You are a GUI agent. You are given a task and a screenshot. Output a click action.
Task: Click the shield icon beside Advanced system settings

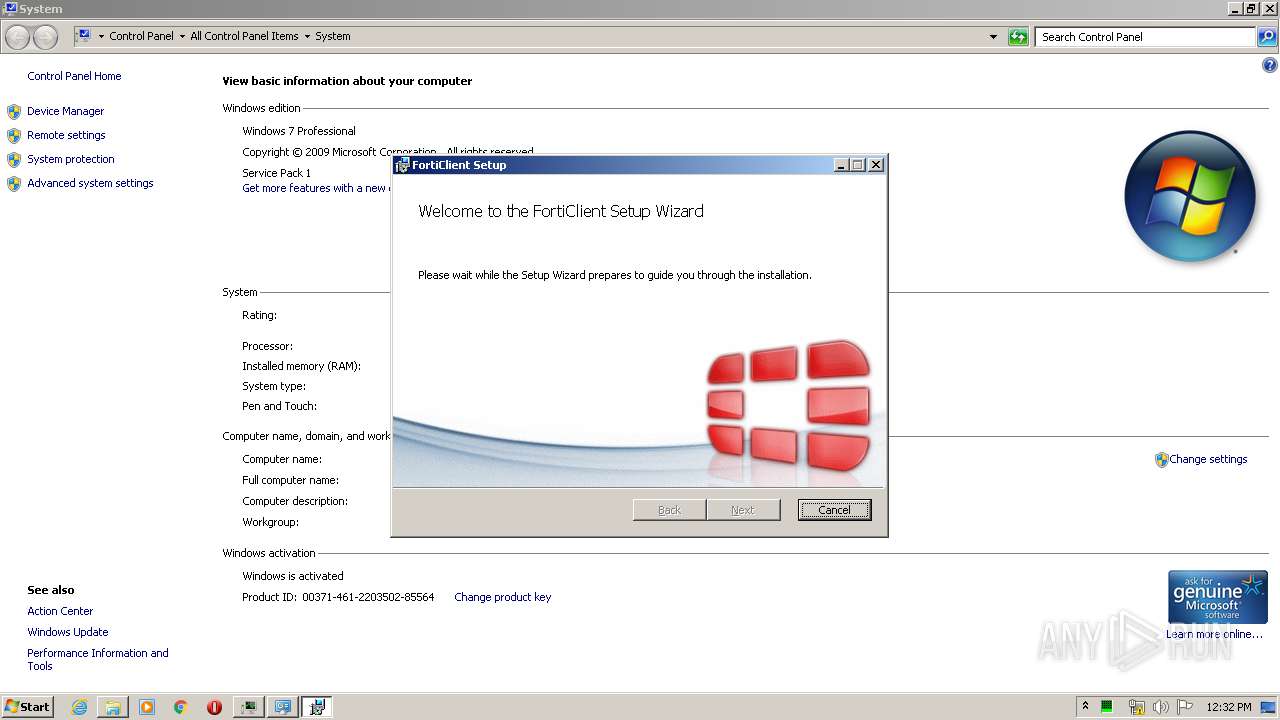(x=14, y=183)
